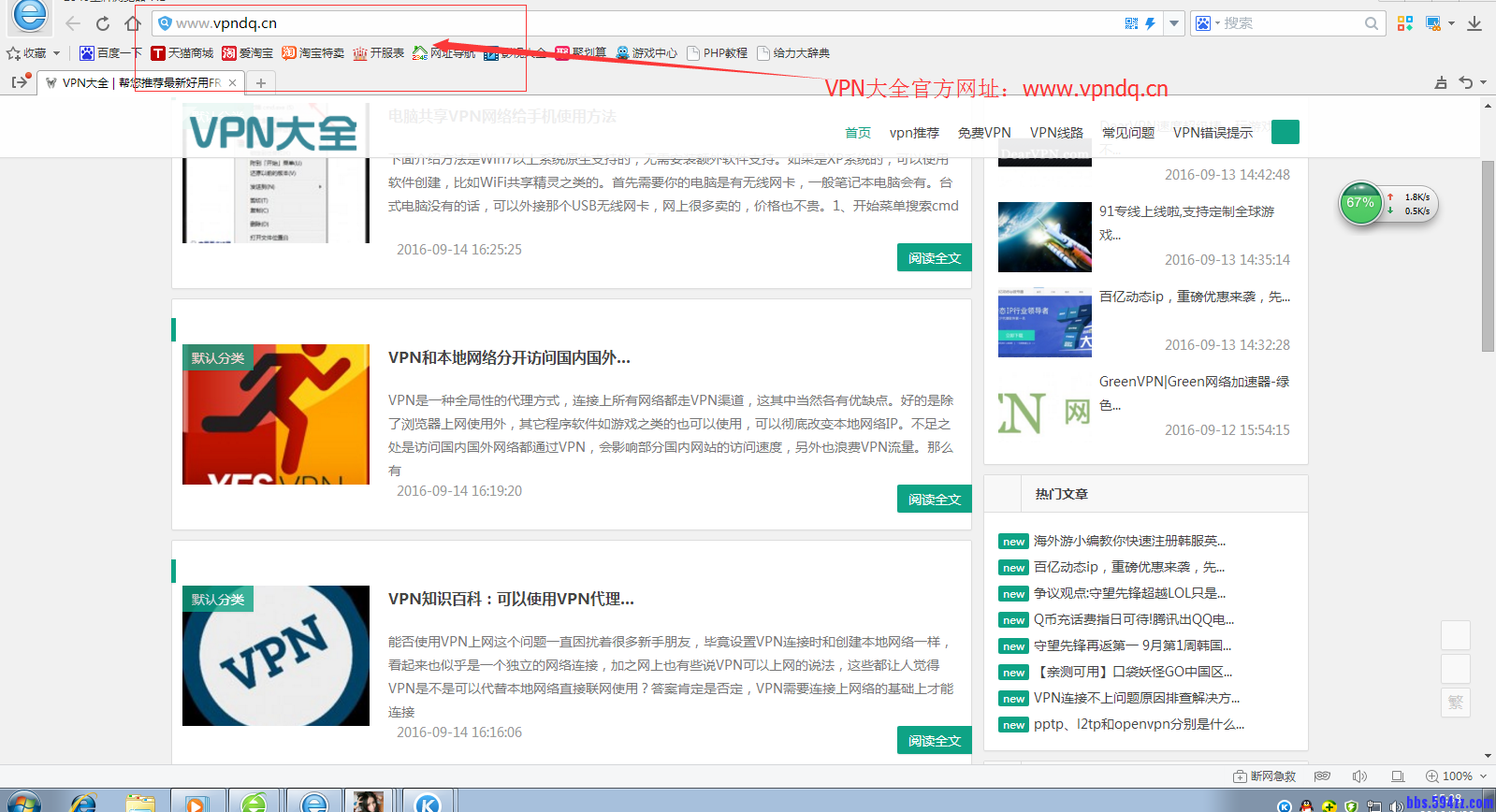Open the downloads arrow icon in toolbar

(1474, 23)
